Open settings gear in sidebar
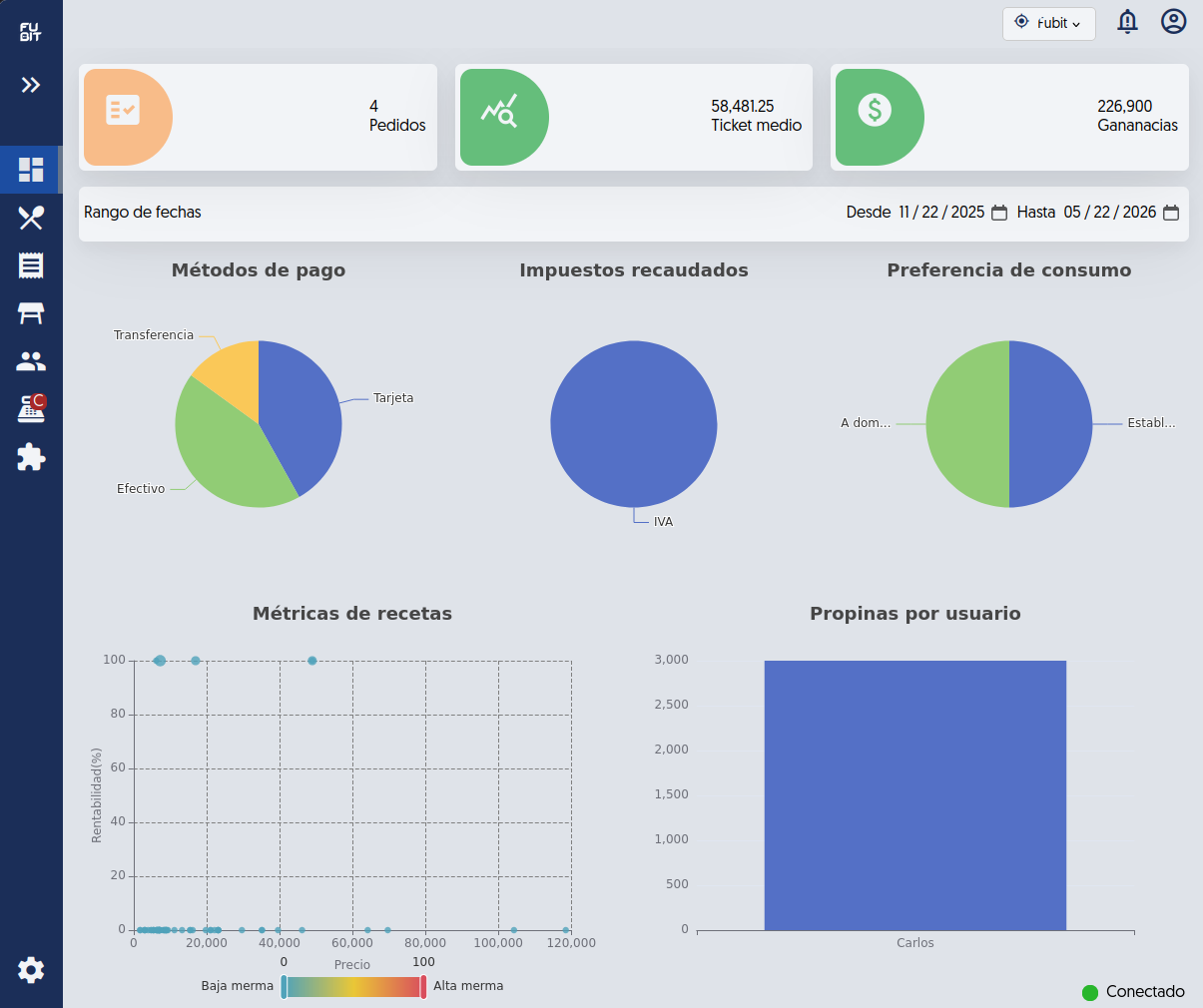Screen dimensions: 1203x1008 pyautogui.click(x=31, y=970)
